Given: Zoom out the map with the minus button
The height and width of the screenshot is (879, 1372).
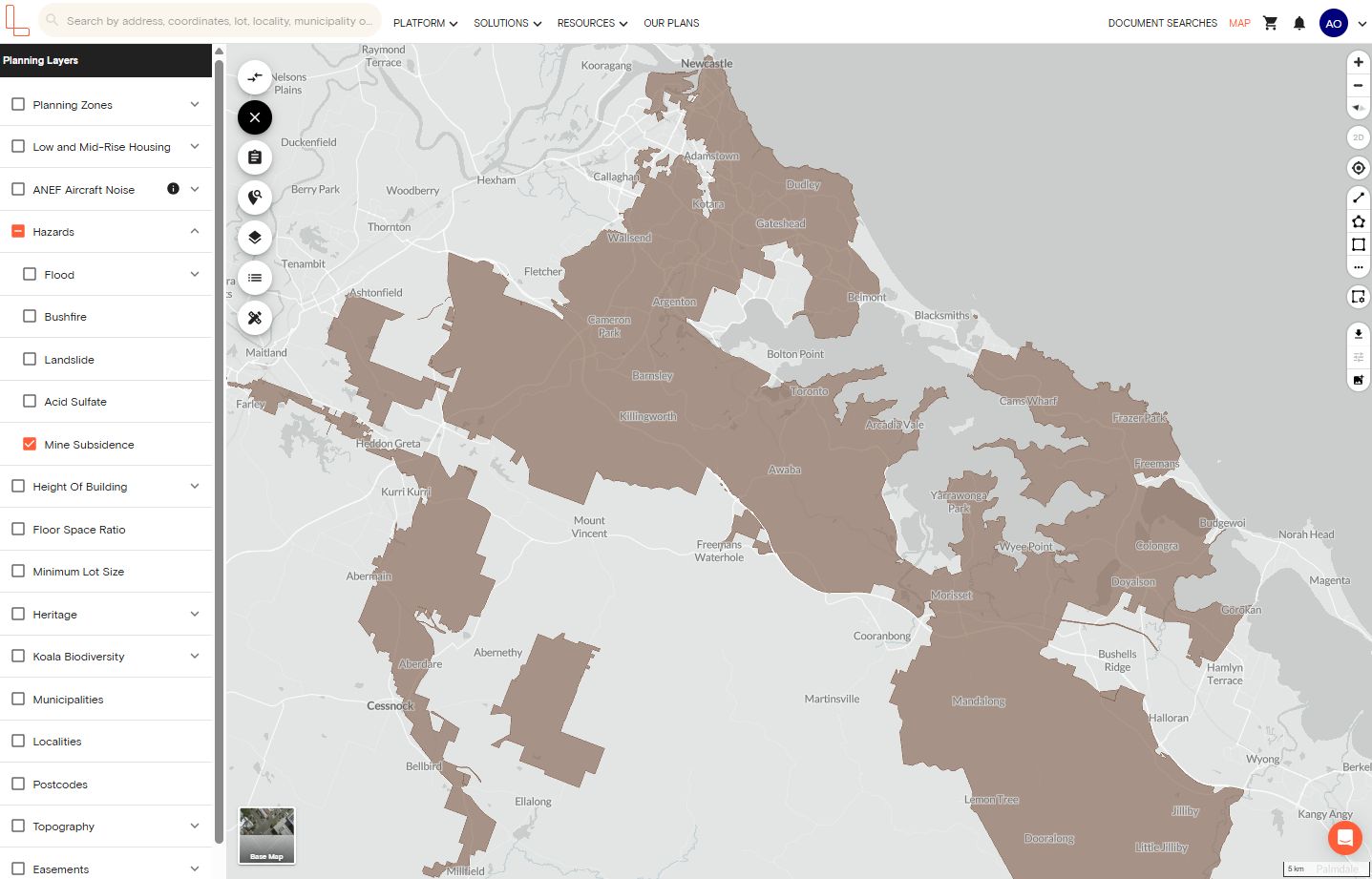Looking at the screenshot, I should pos(1358,85).
